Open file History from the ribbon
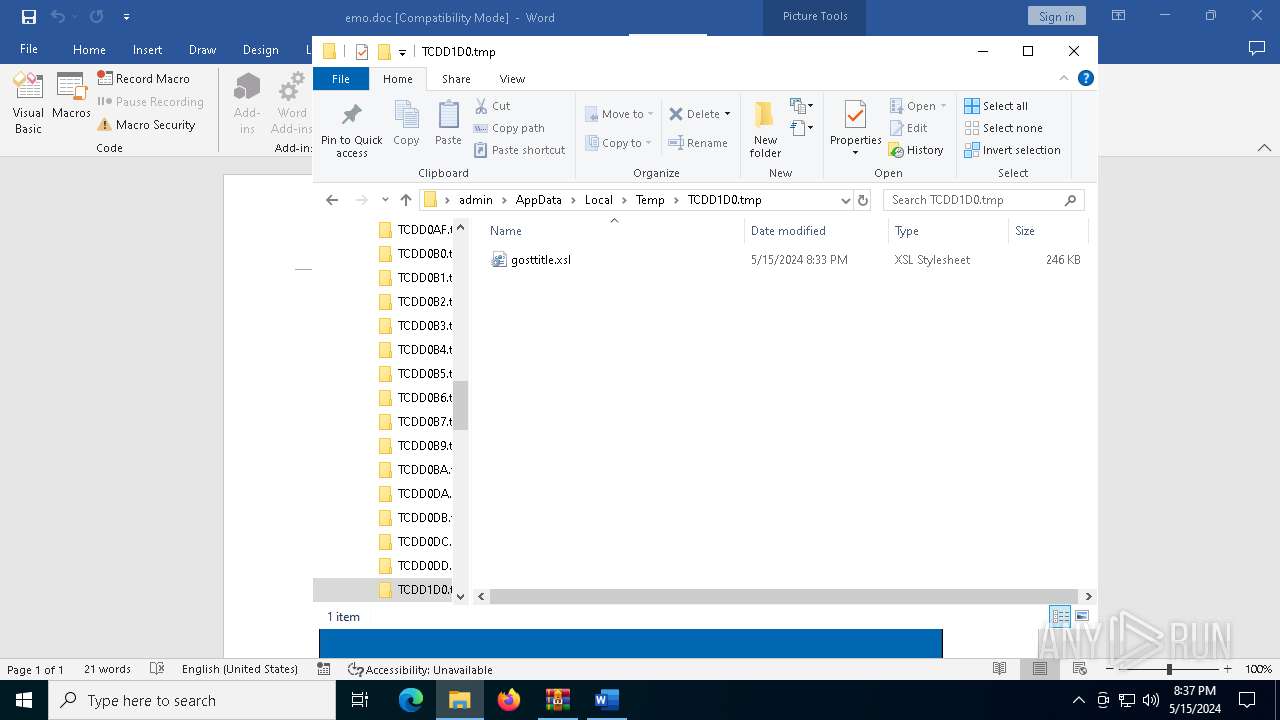The width and height of the screenshot is (1280, 720). point(916,150)
